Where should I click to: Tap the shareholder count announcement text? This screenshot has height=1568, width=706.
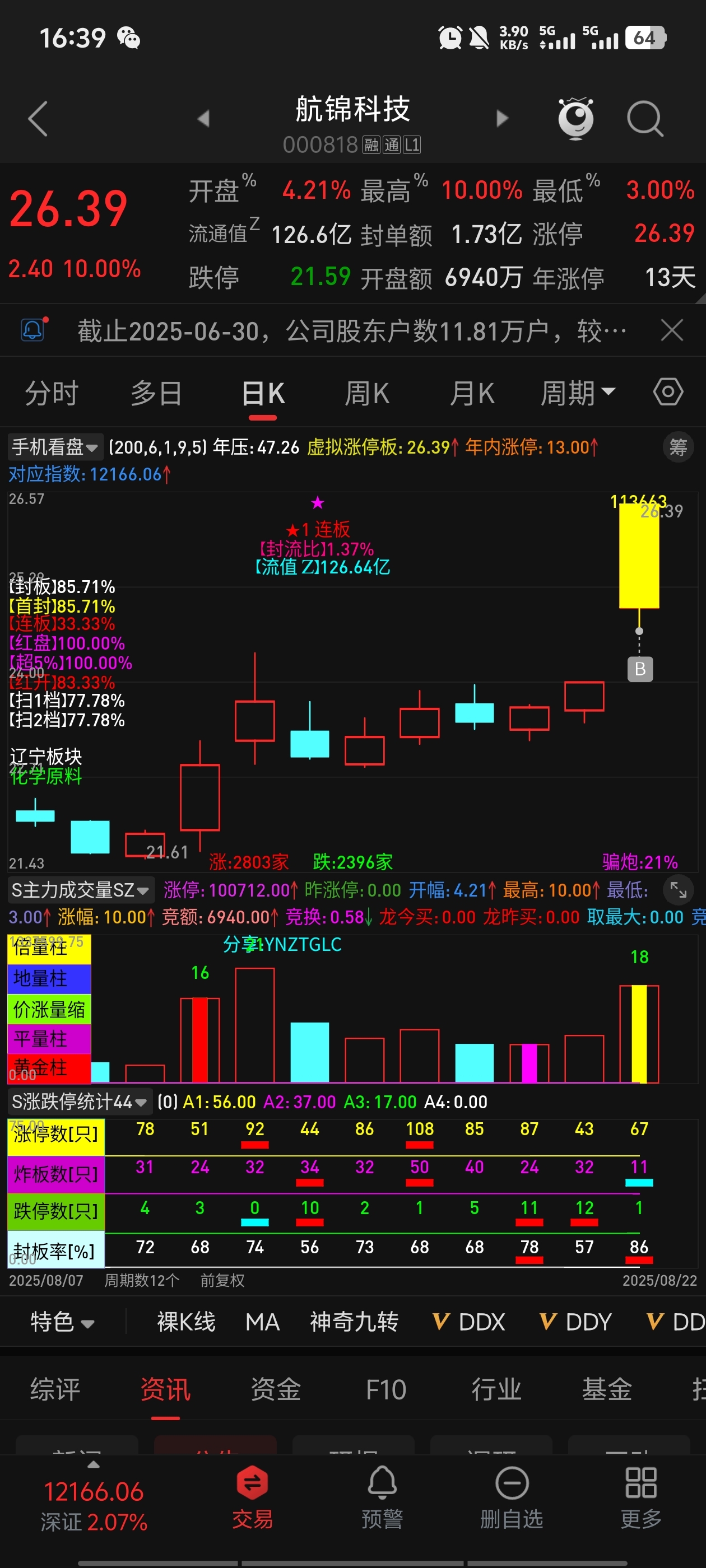[x=352, y=331]
